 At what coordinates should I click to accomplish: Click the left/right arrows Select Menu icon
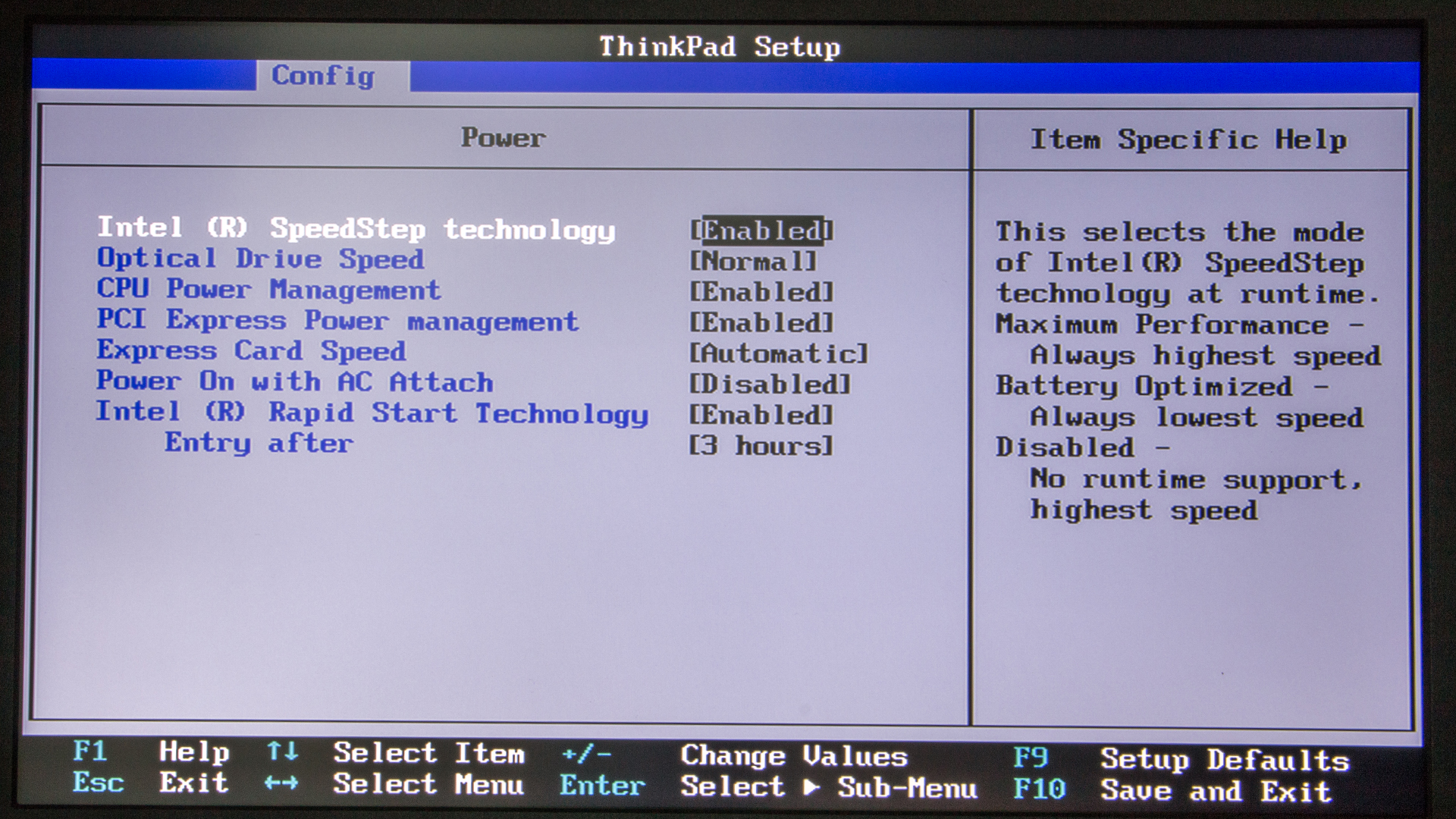281,783
